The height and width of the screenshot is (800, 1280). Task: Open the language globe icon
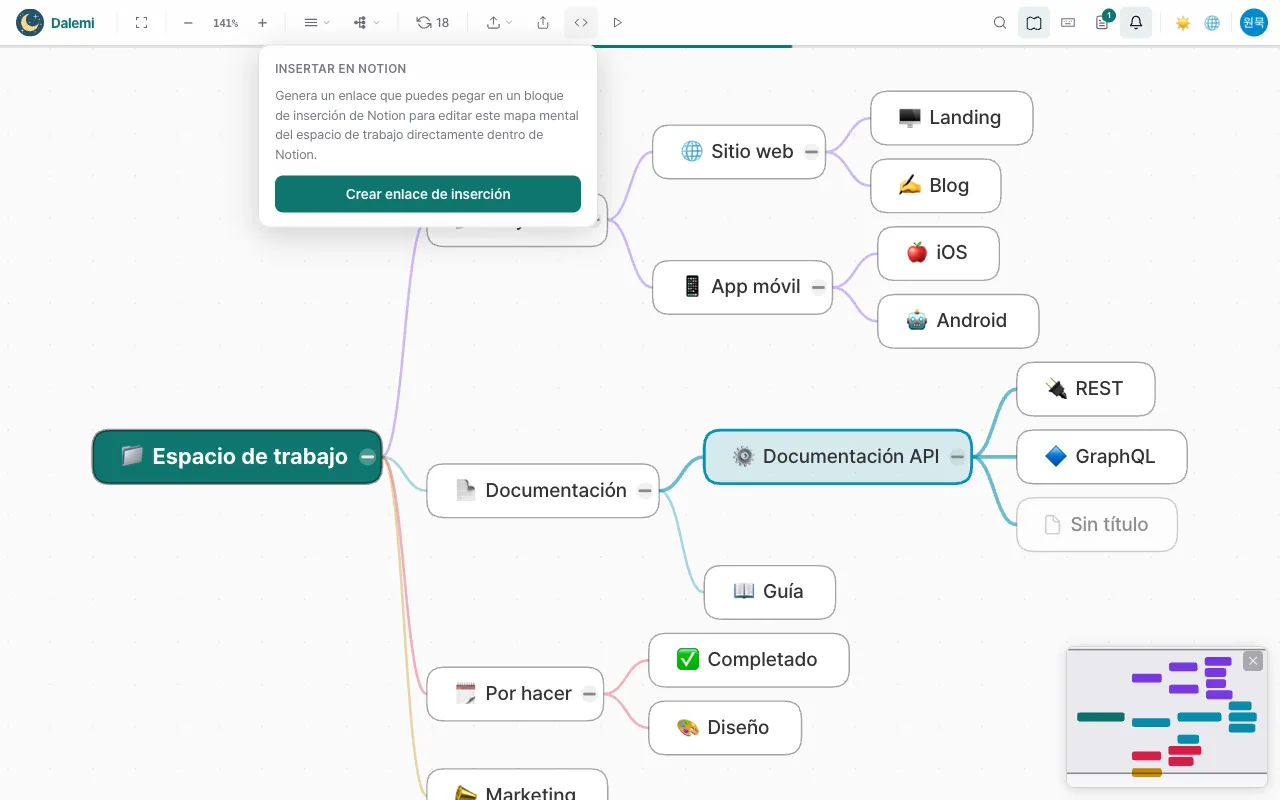1212,22
